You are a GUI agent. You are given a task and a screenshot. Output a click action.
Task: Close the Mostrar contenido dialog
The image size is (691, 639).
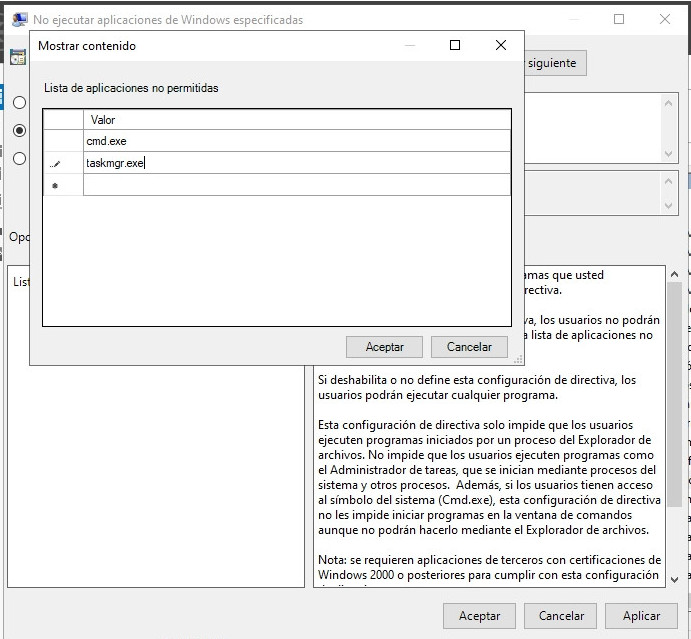tap(501, 45)
